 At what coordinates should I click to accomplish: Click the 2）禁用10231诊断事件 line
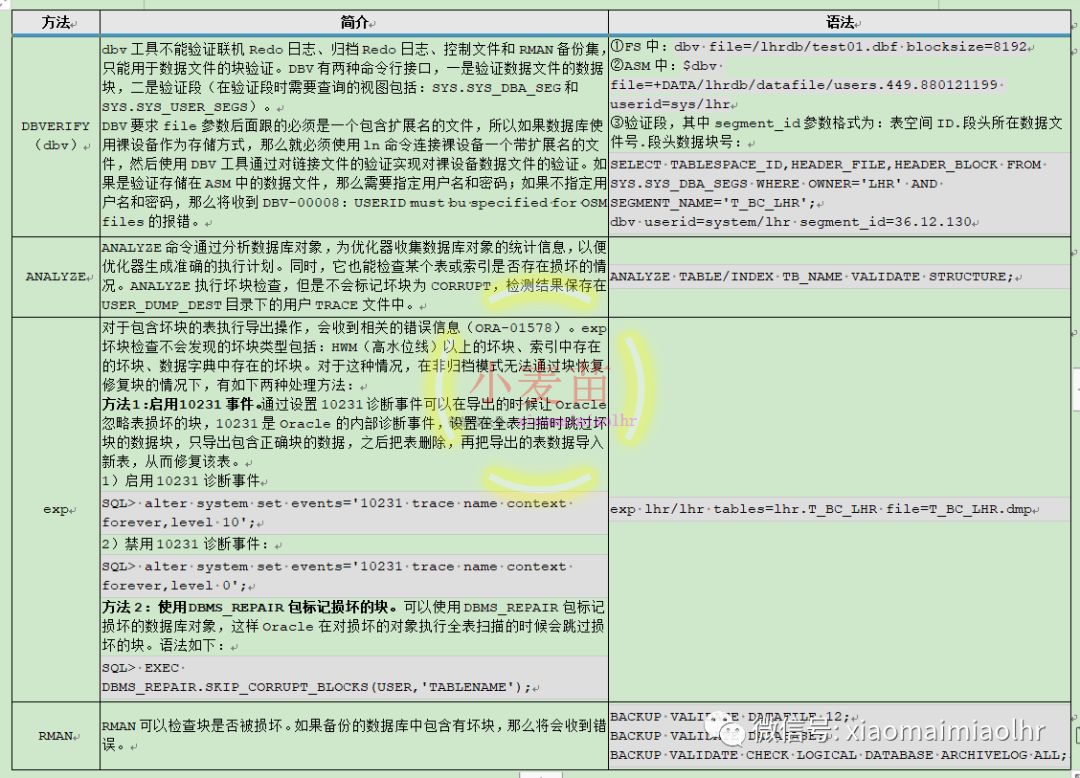point(187,544)
